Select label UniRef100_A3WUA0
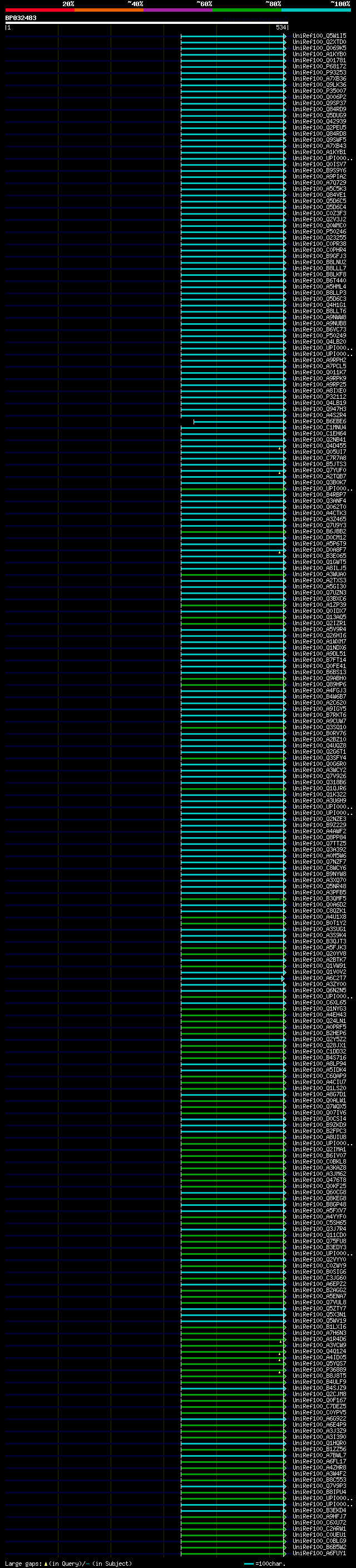 pyautogui.click(x=319, y=574)
